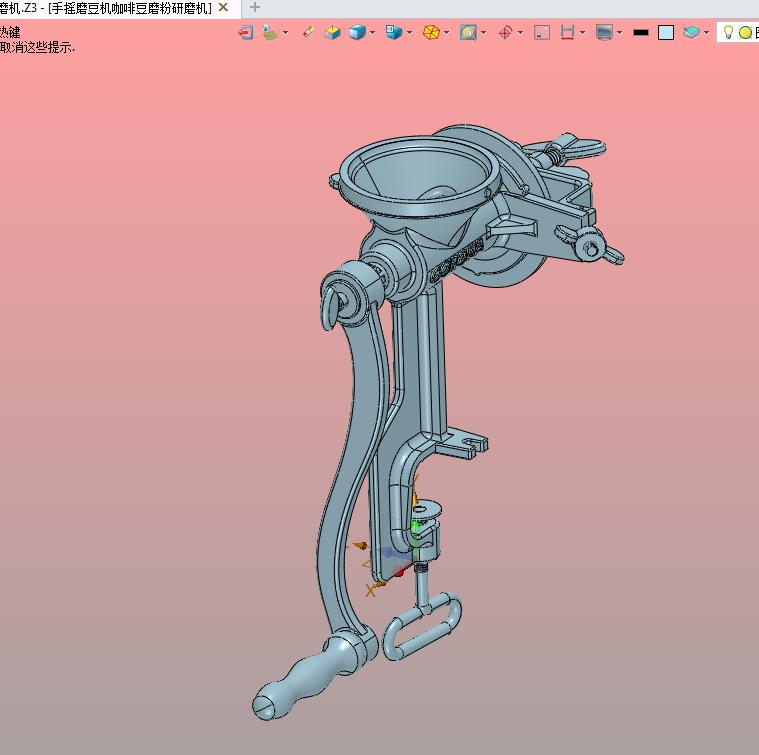Click the pink square panel icon
Viewport: 759px width, 755px height.
tap(542, 33)
